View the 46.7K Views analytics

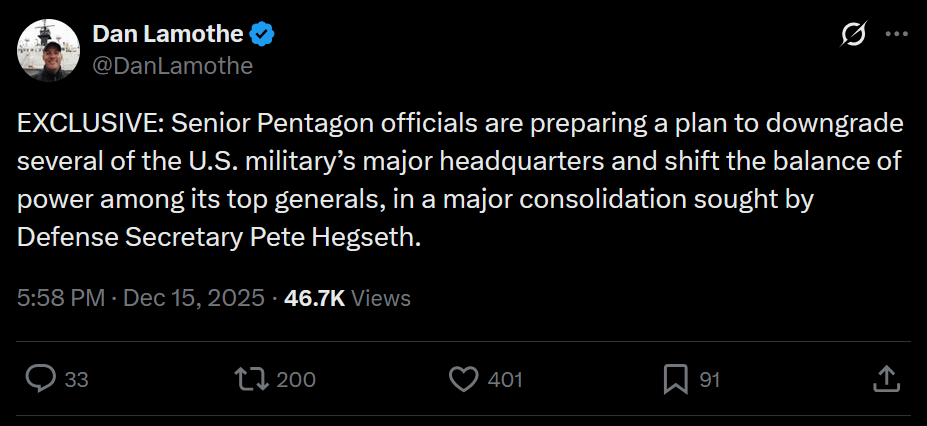tap(347, 298)
